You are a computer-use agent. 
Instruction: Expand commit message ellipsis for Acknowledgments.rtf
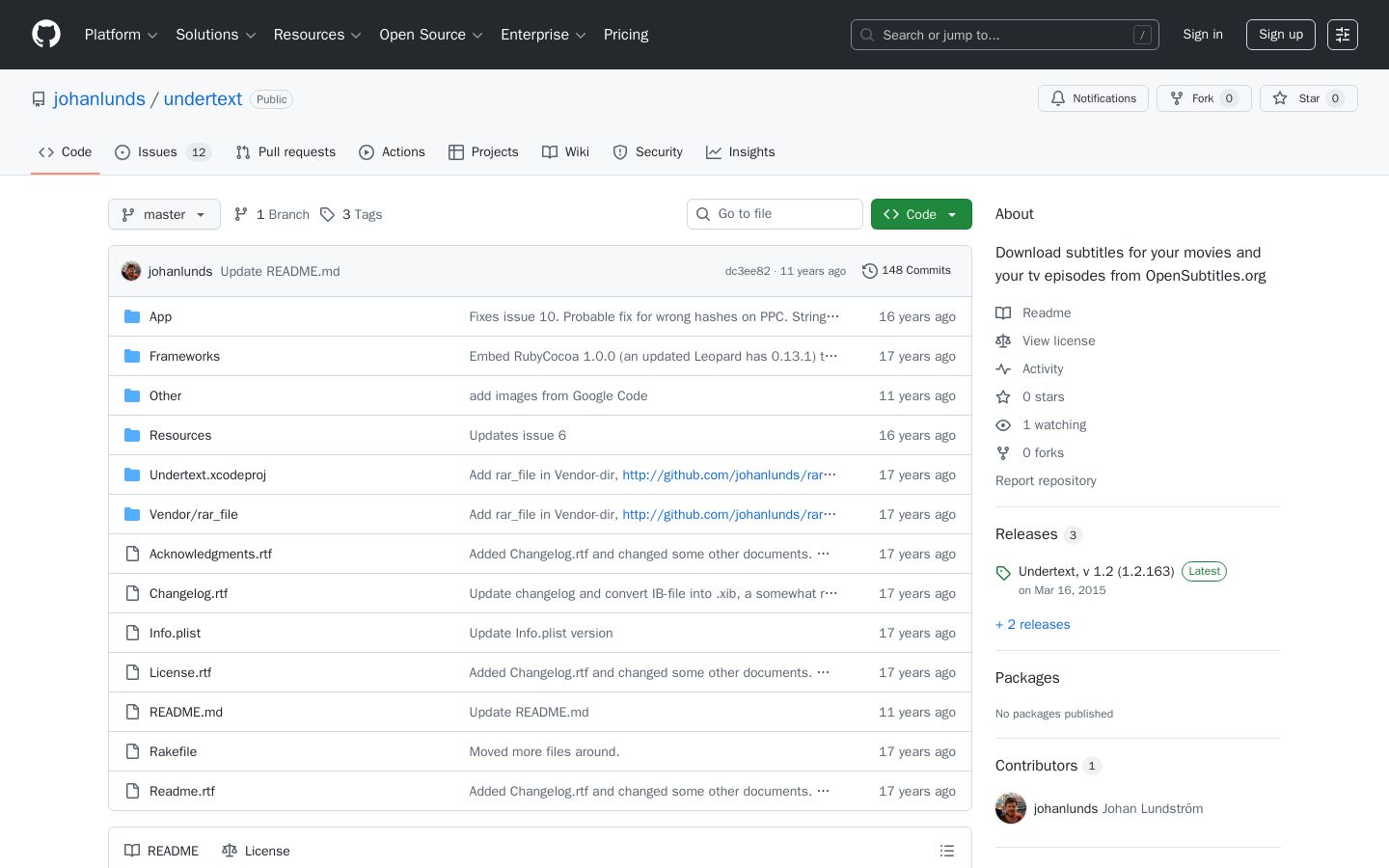tap(823, 554)
